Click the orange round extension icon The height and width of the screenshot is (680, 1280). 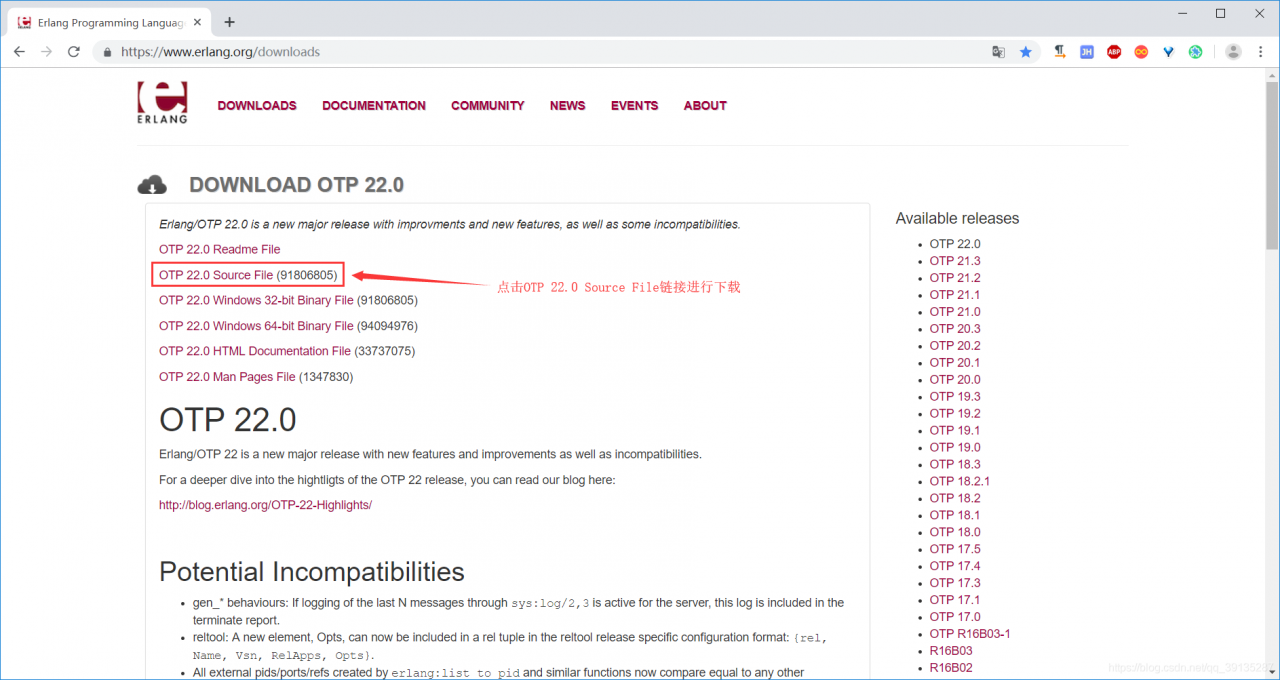pyautogui.click(x=1141, y=52)
